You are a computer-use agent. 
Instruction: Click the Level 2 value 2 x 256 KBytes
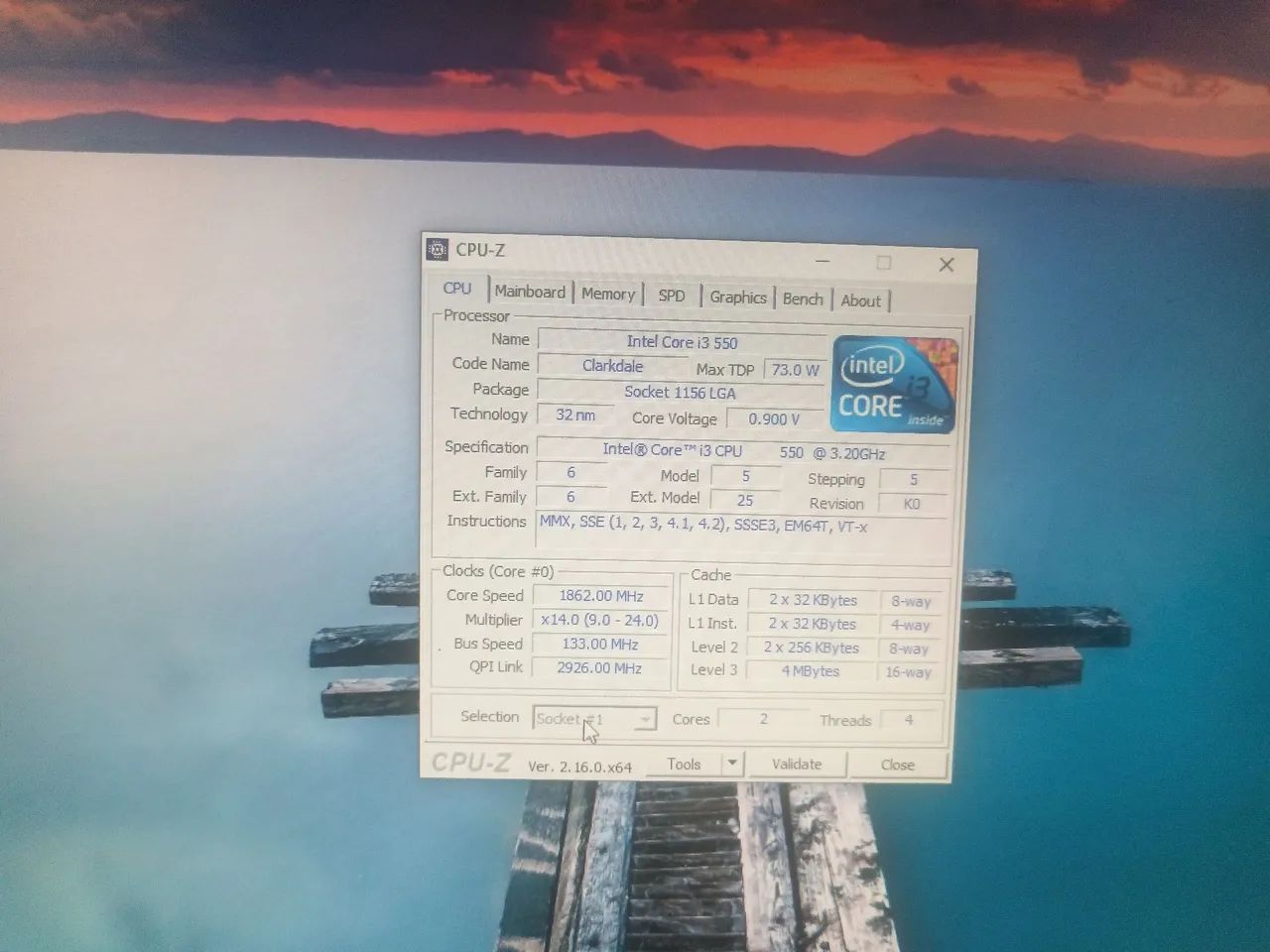812,648
